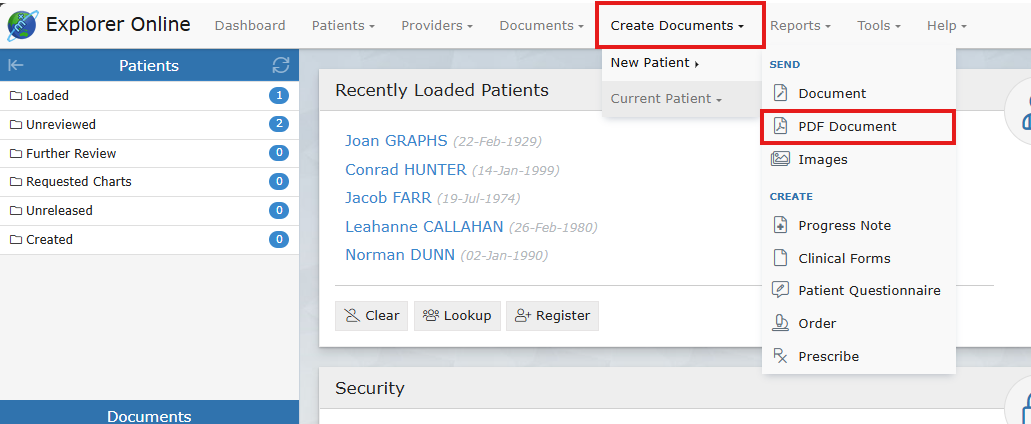Start a Patient Questionnaire
Screen dimensions: 1031x424
(868, 291)
